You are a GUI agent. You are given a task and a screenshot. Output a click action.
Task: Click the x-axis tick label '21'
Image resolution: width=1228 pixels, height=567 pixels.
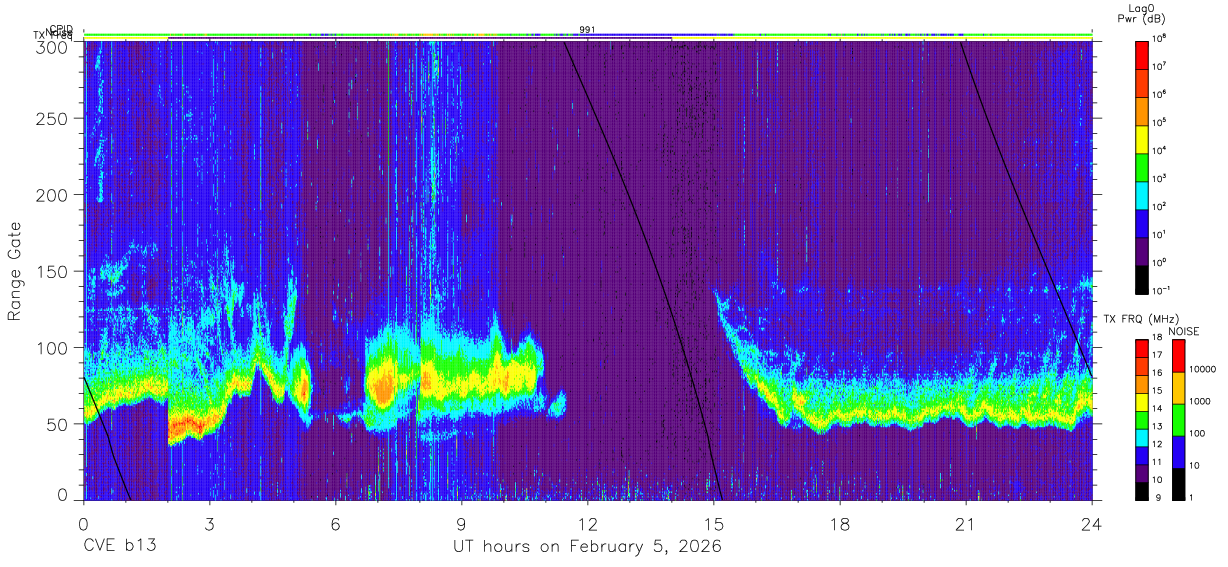[966, 523]
